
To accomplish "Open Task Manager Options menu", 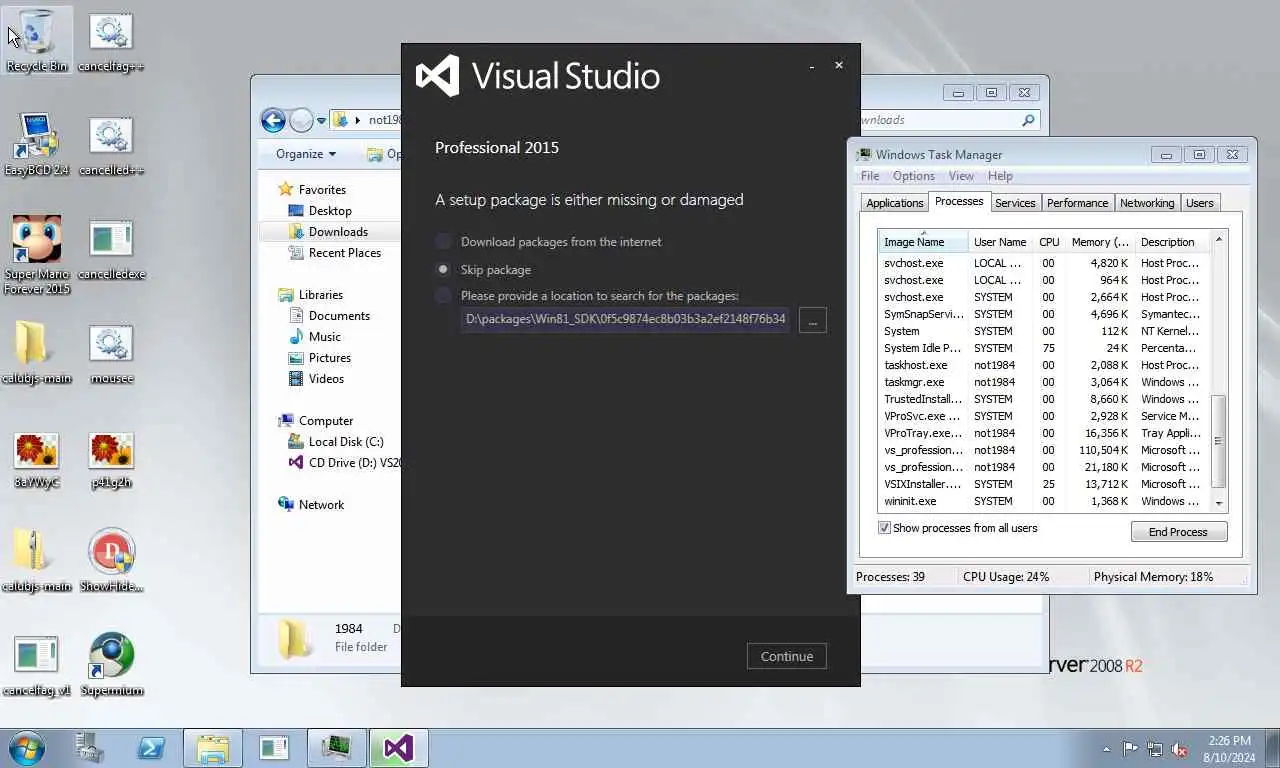I will 913,176.
